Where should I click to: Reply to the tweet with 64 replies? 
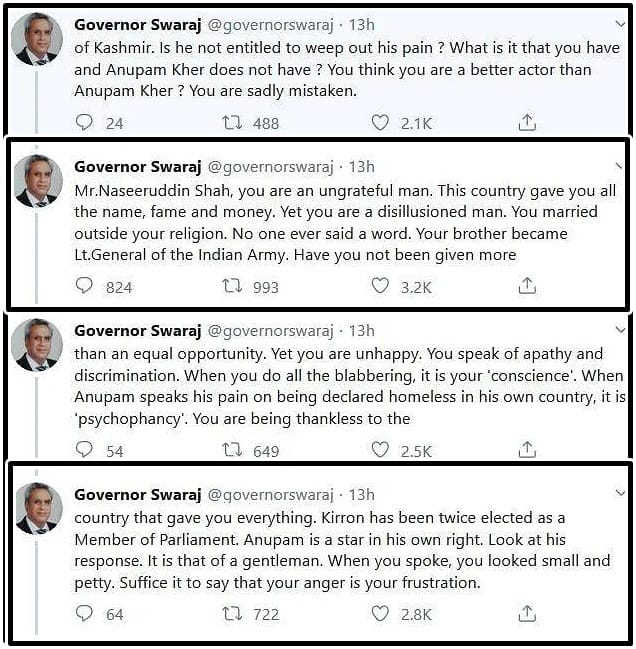(85, 614)
